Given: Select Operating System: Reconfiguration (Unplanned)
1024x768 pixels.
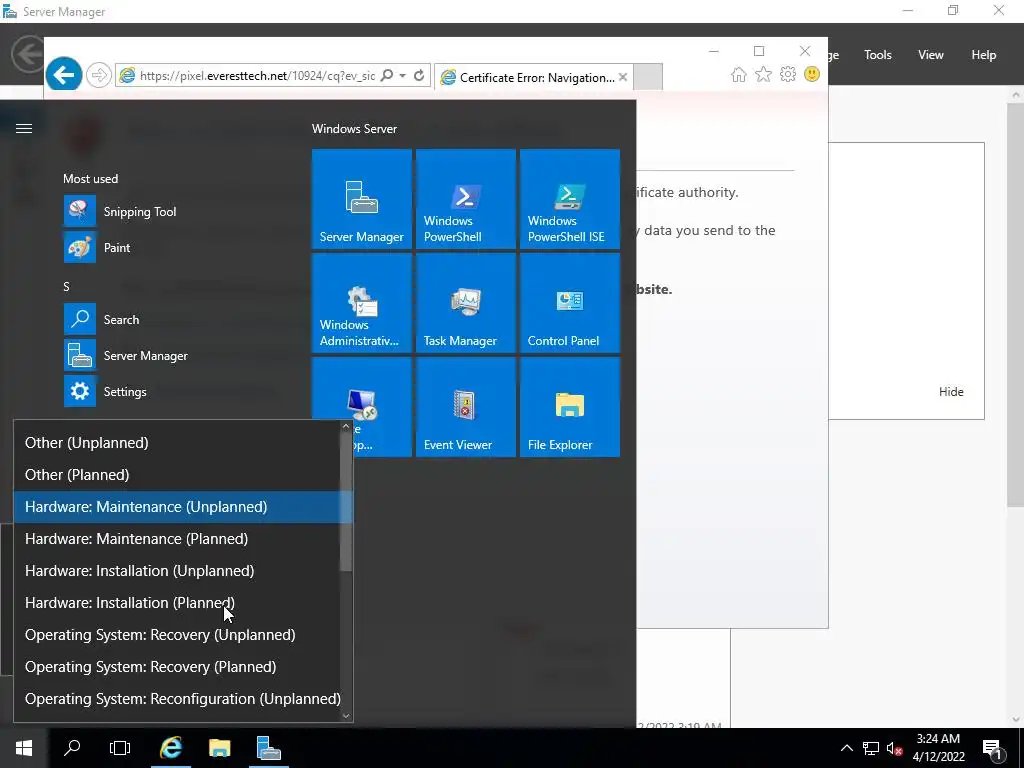Looking at the screenshot, I should (x=176, y=699).
